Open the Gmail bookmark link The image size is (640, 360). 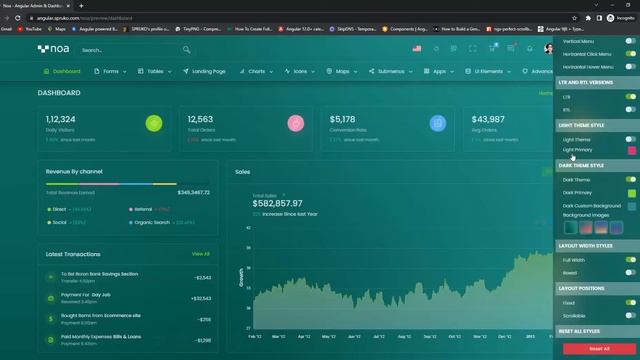(x=6, y=29)
